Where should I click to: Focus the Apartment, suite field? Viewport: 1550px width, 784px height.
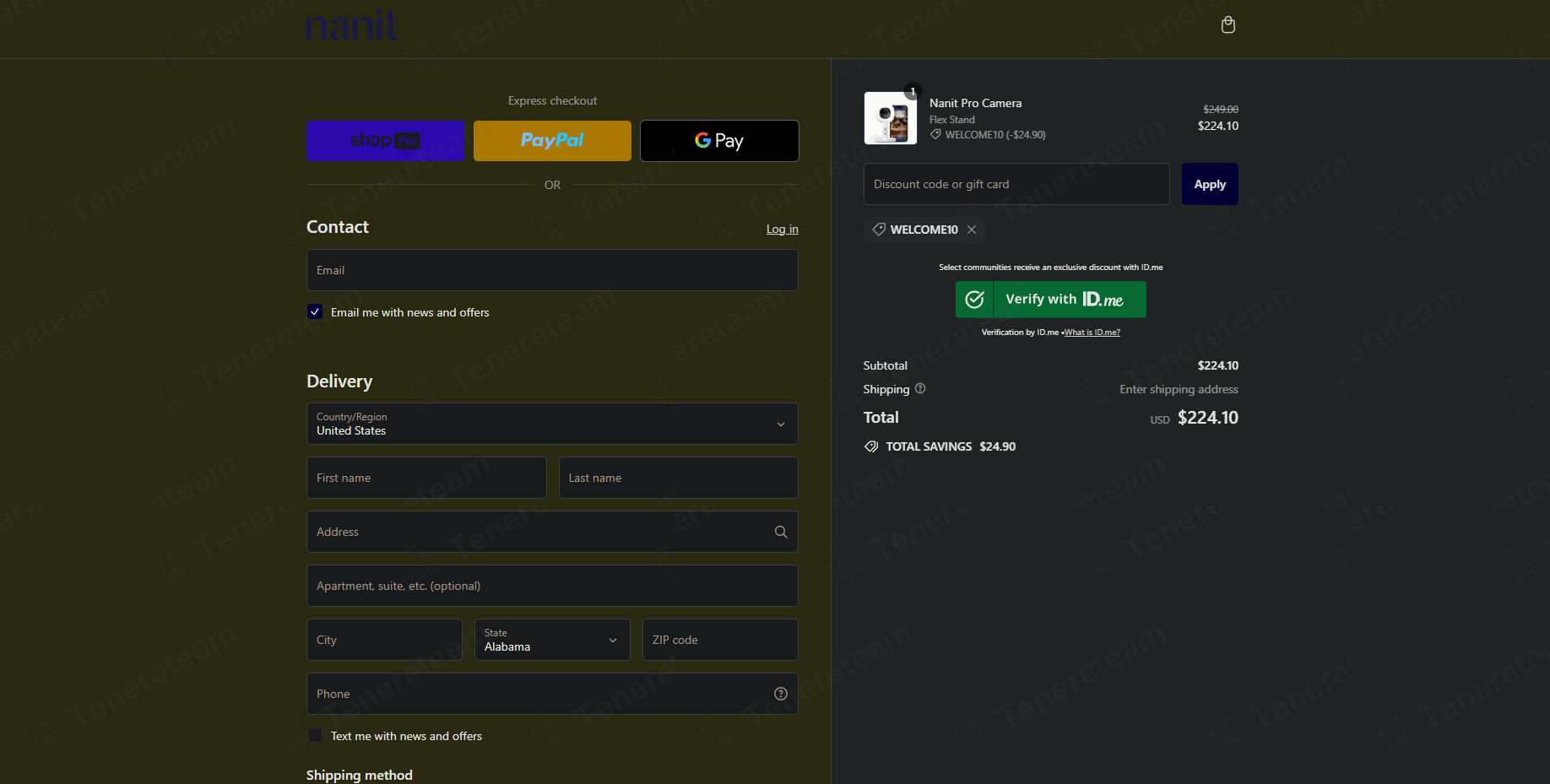[552, 586]
